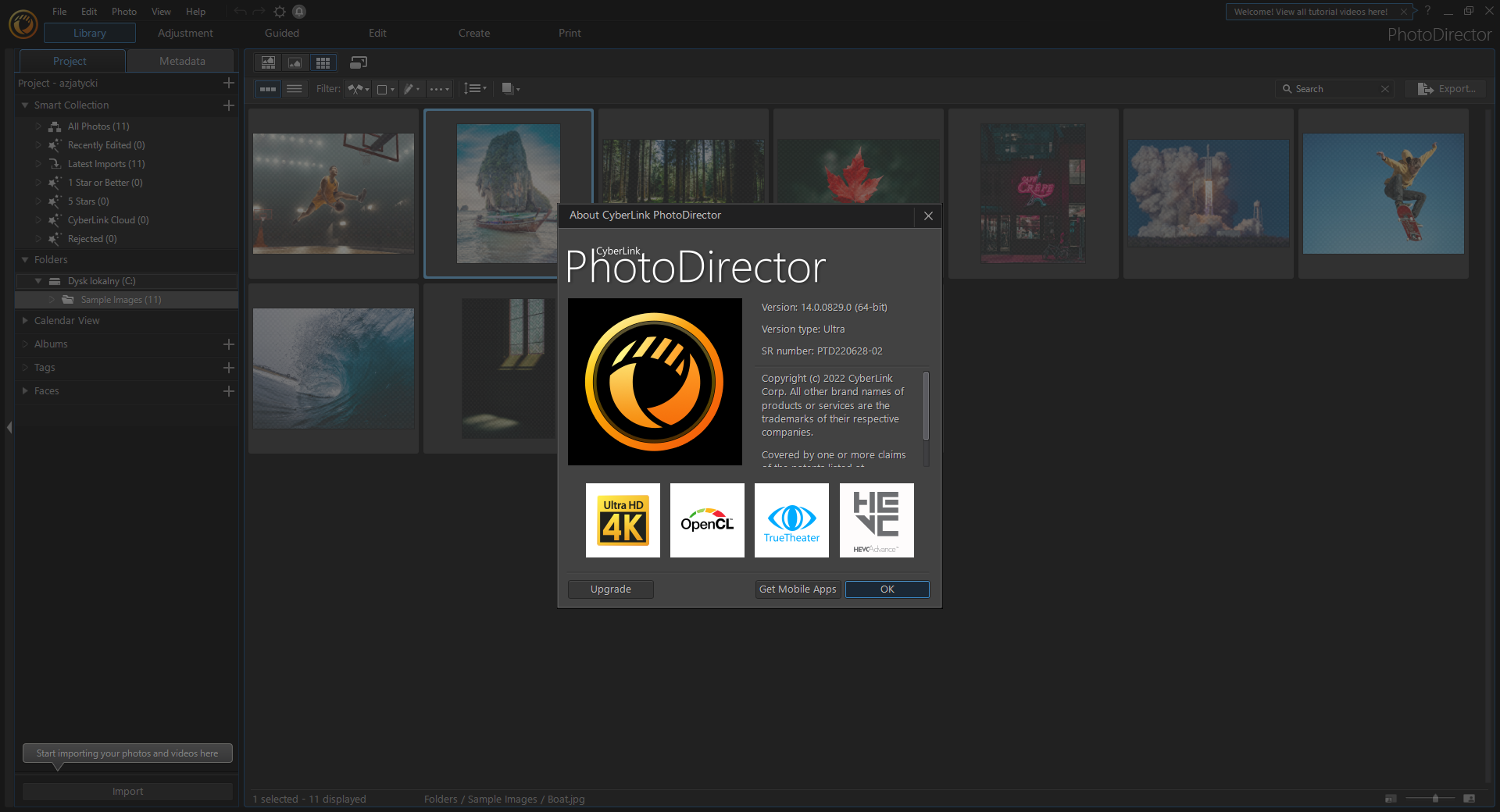Viewport: 1500px width, 812px height.
Task: Select the Metadata panel tab
Action: (x=182, y=61)
